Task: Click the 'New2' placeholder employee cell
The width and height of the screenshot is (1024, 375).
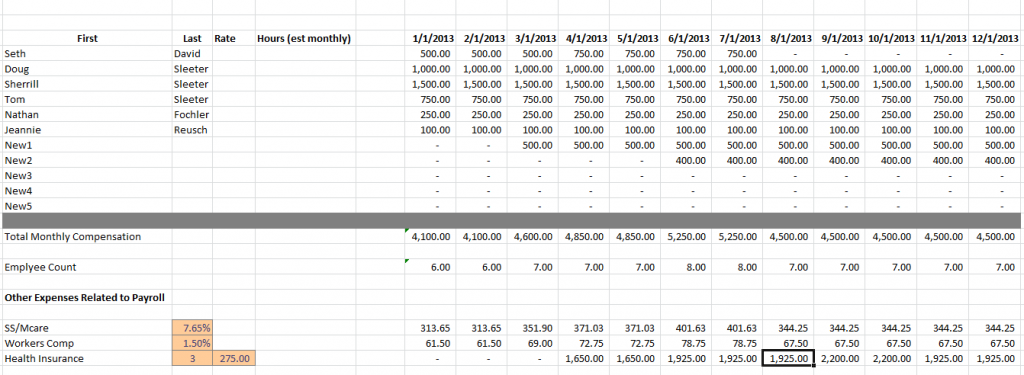Action: coord(87,160)
